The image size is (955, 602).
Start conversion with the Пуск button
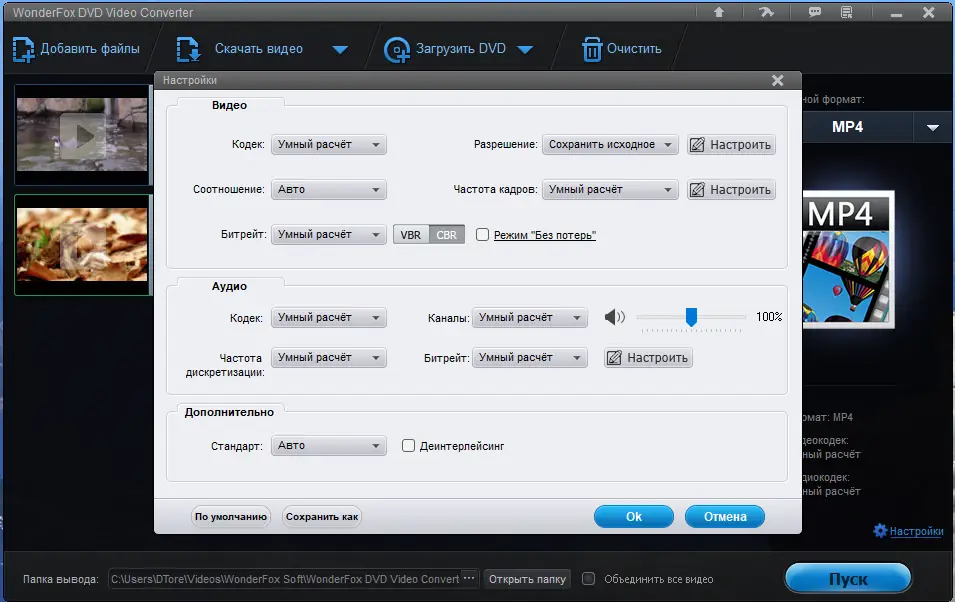point(848,579)
